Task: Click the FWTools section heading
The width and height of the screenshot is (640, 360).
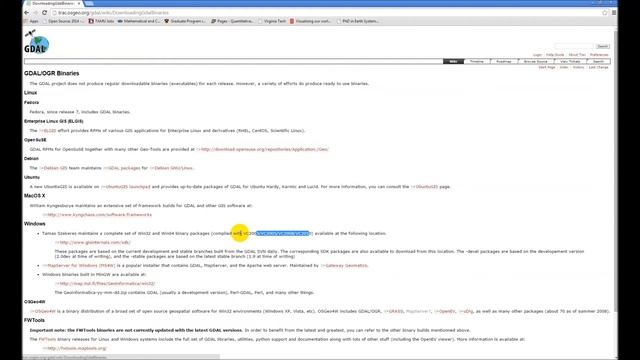Action: [x=34, y=320]
